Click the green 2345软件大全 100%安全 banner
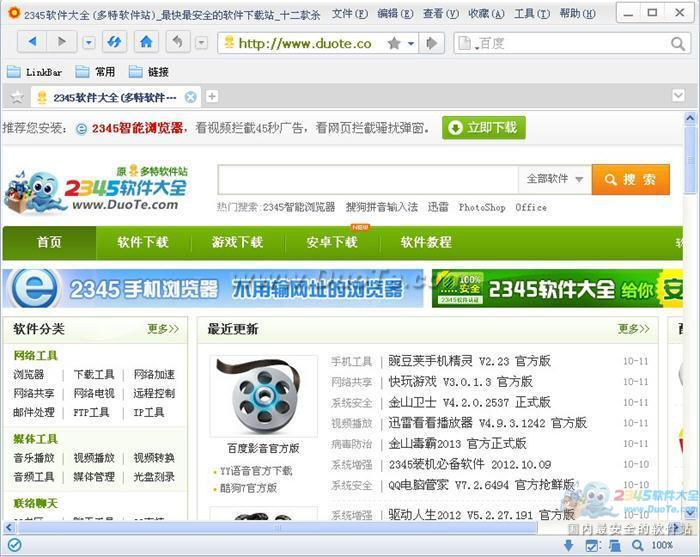Screen dimensions: 700x557 557,288
